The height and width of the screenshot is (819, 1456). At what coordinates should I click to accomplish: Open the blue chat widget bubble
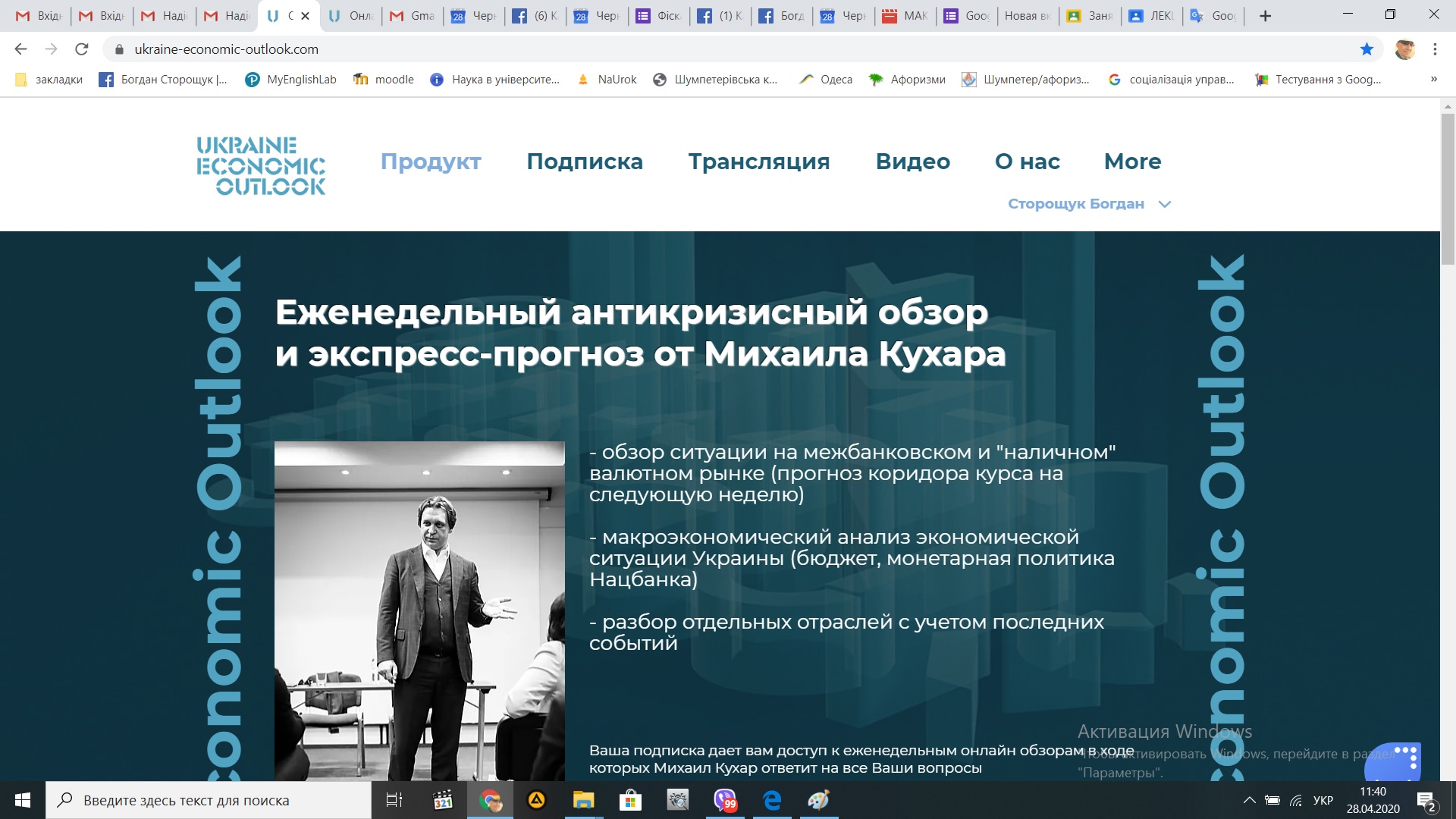pos(1392,762)
